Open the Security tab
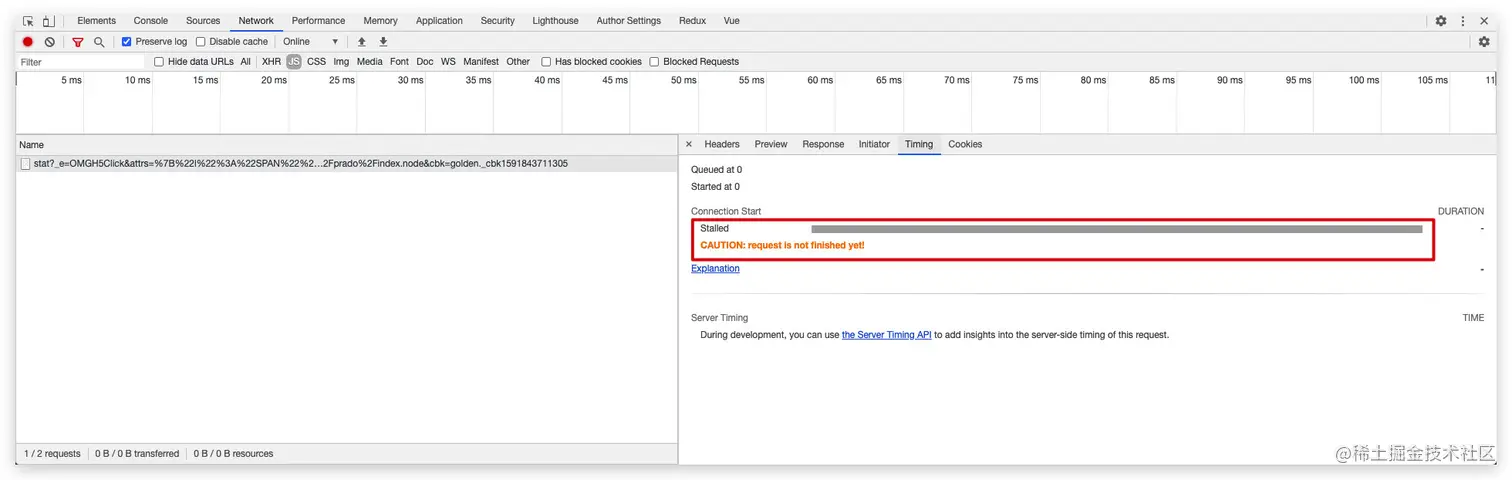1512x480 pixels. point(497,21)
